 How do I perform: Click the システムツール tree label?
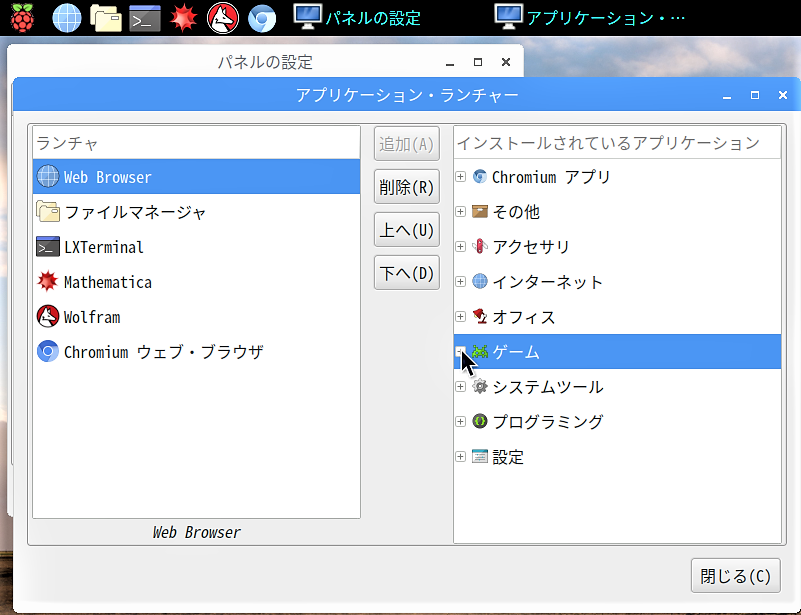pos(548,387)
